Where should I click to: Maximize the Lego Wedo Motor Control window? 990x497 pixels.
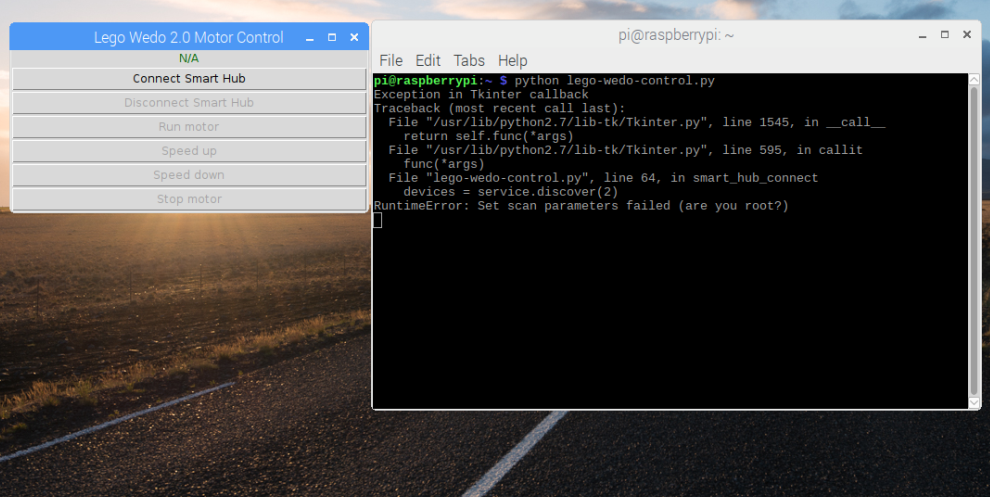coord(332,38)
